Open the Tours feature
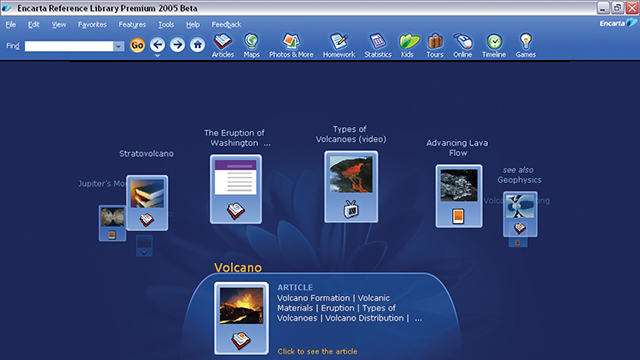This screenshot has height=360, width=640. [435, 45]
